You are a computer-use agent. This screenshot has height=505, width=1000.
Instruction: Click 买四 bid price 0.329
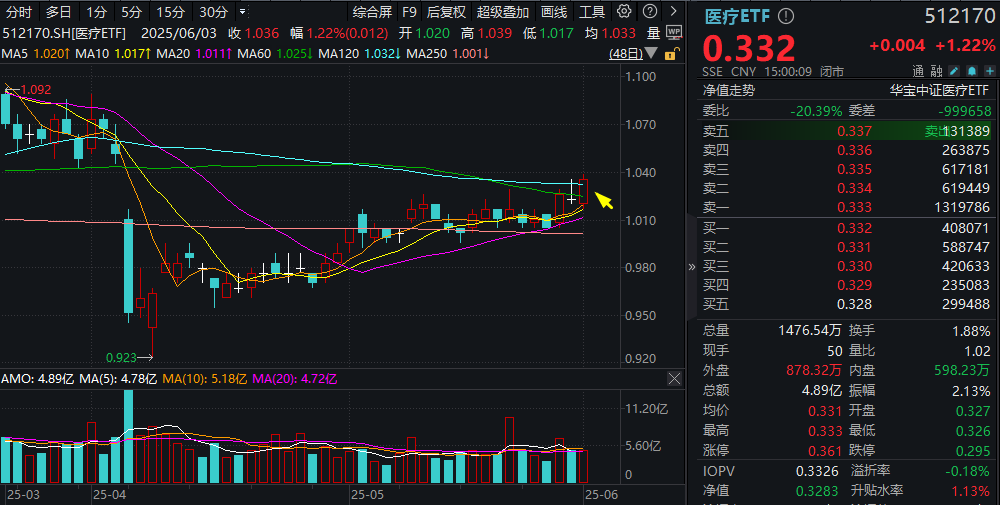pyautogui.click(x=855, y=286)
